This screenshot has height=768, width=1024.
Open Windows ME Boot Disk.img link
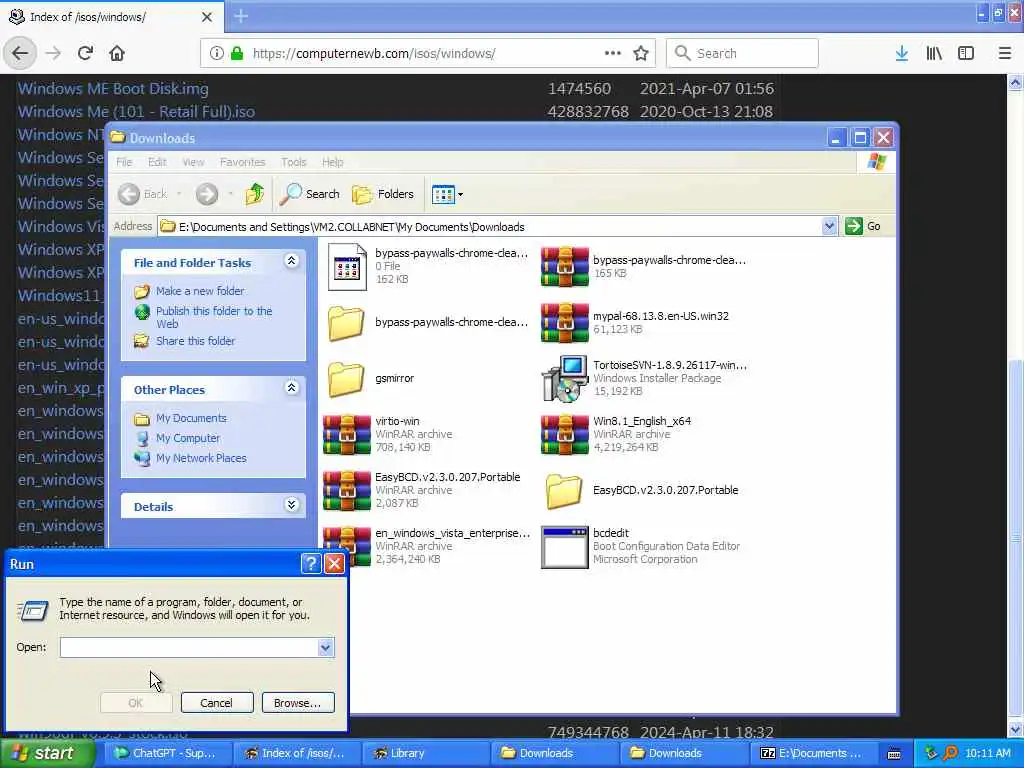113,88
